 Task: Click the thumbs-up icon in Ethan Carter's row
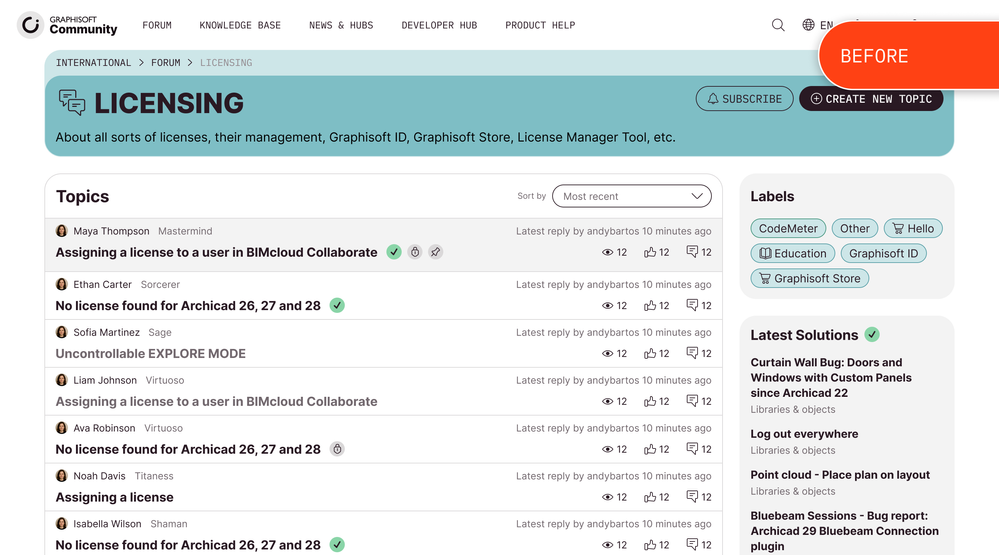coord(650,306)
